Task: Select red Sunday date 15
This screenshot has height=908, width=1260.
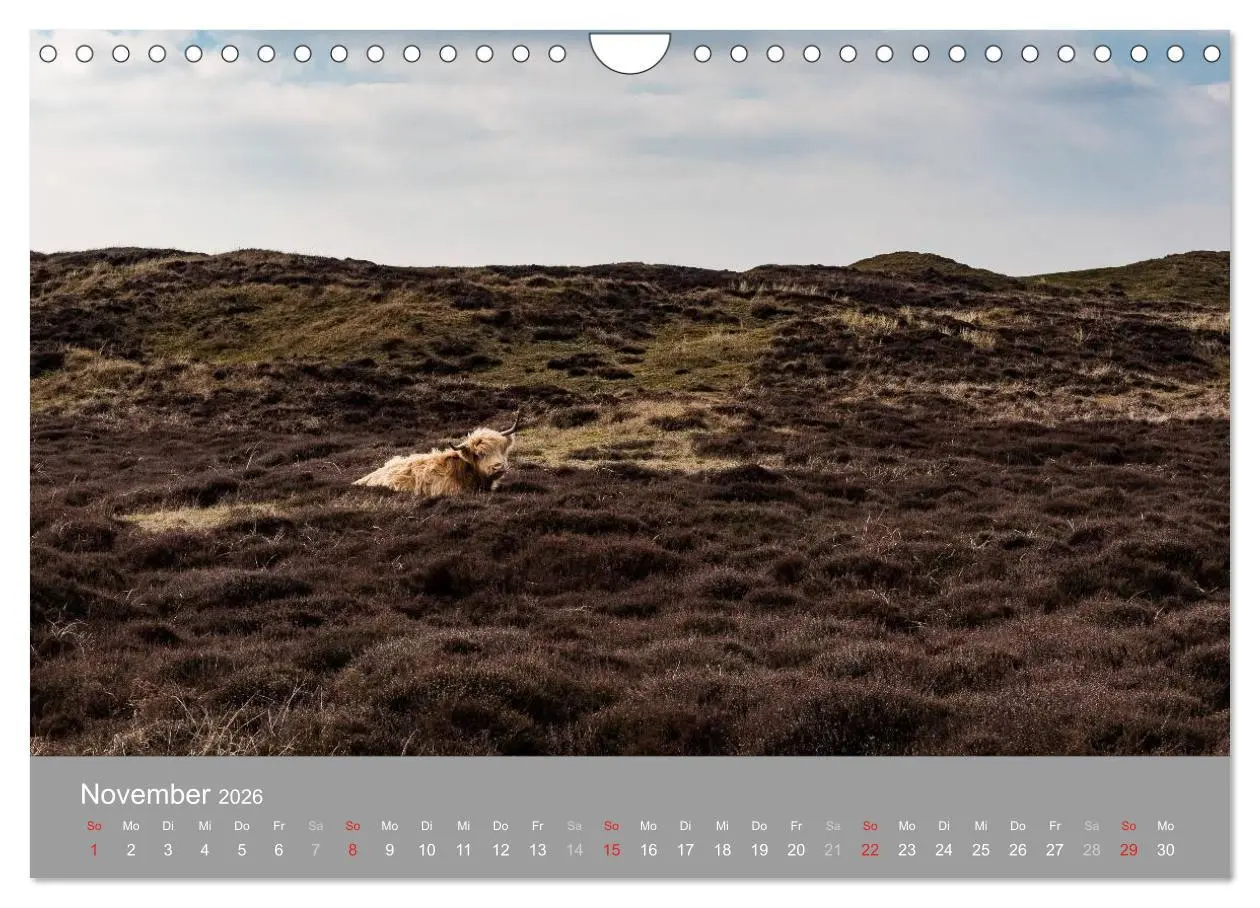Action: (x=612, y=850)
